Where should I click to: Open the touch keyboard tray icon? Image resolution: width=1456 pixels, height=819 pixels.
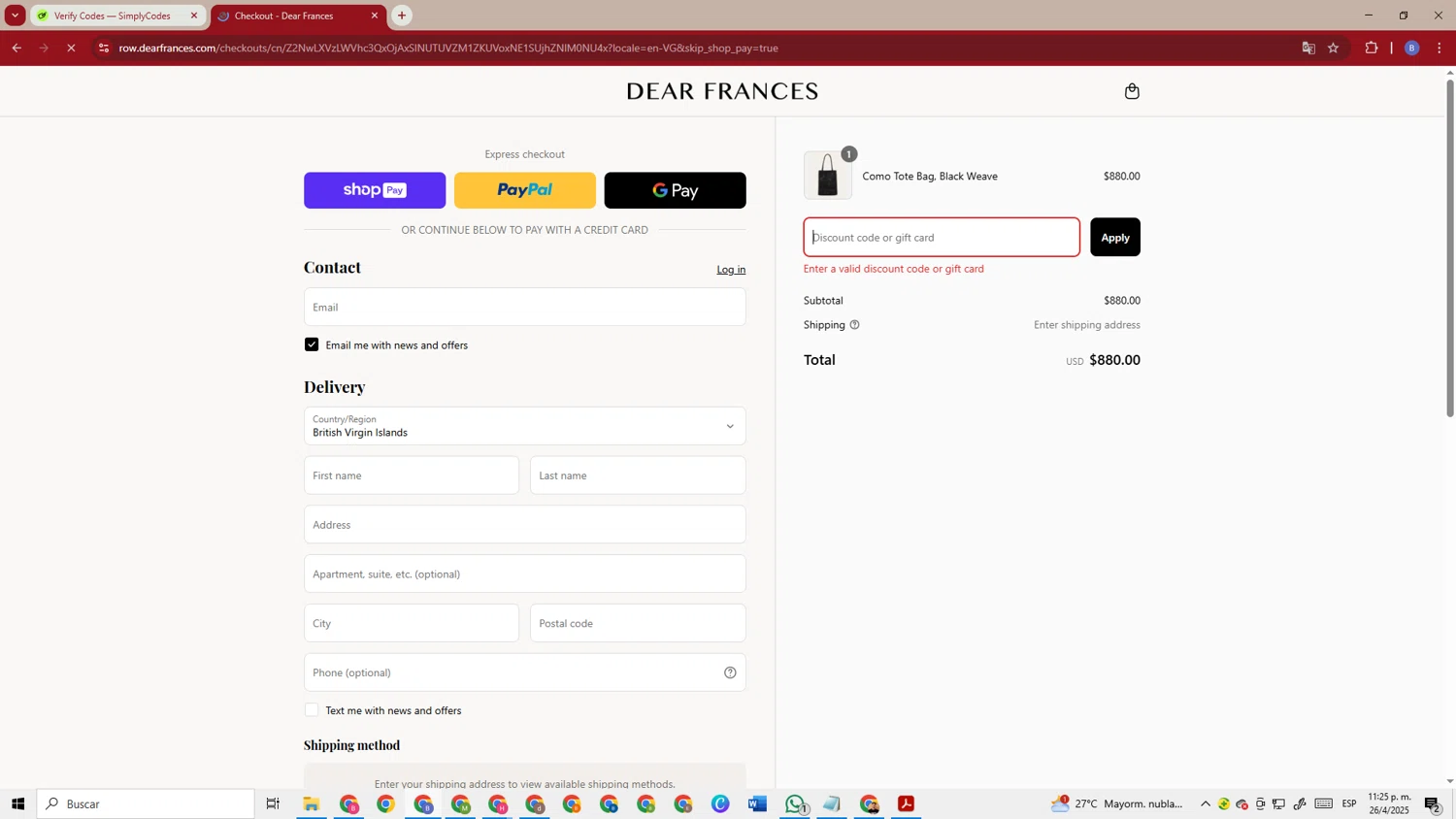coord(1324,803)
